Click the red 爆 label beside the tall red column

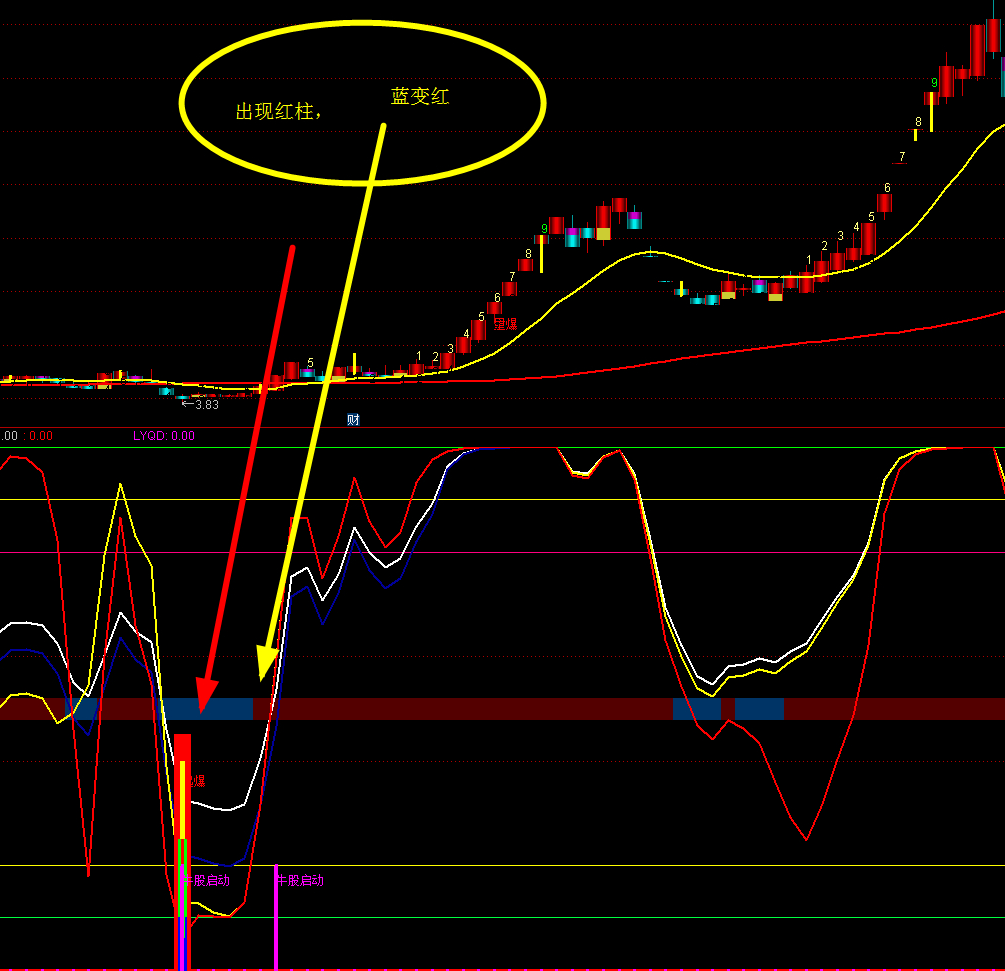pos(198,781)
